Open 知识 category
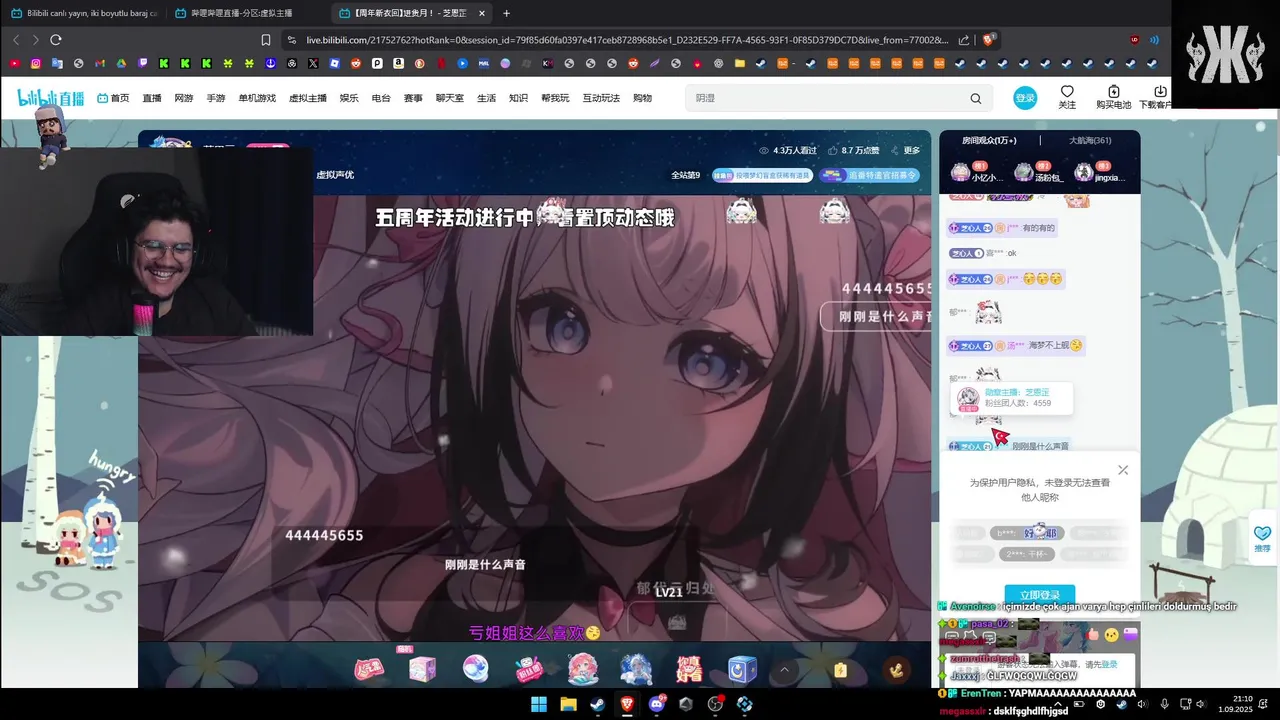 (x=518, y=98)
